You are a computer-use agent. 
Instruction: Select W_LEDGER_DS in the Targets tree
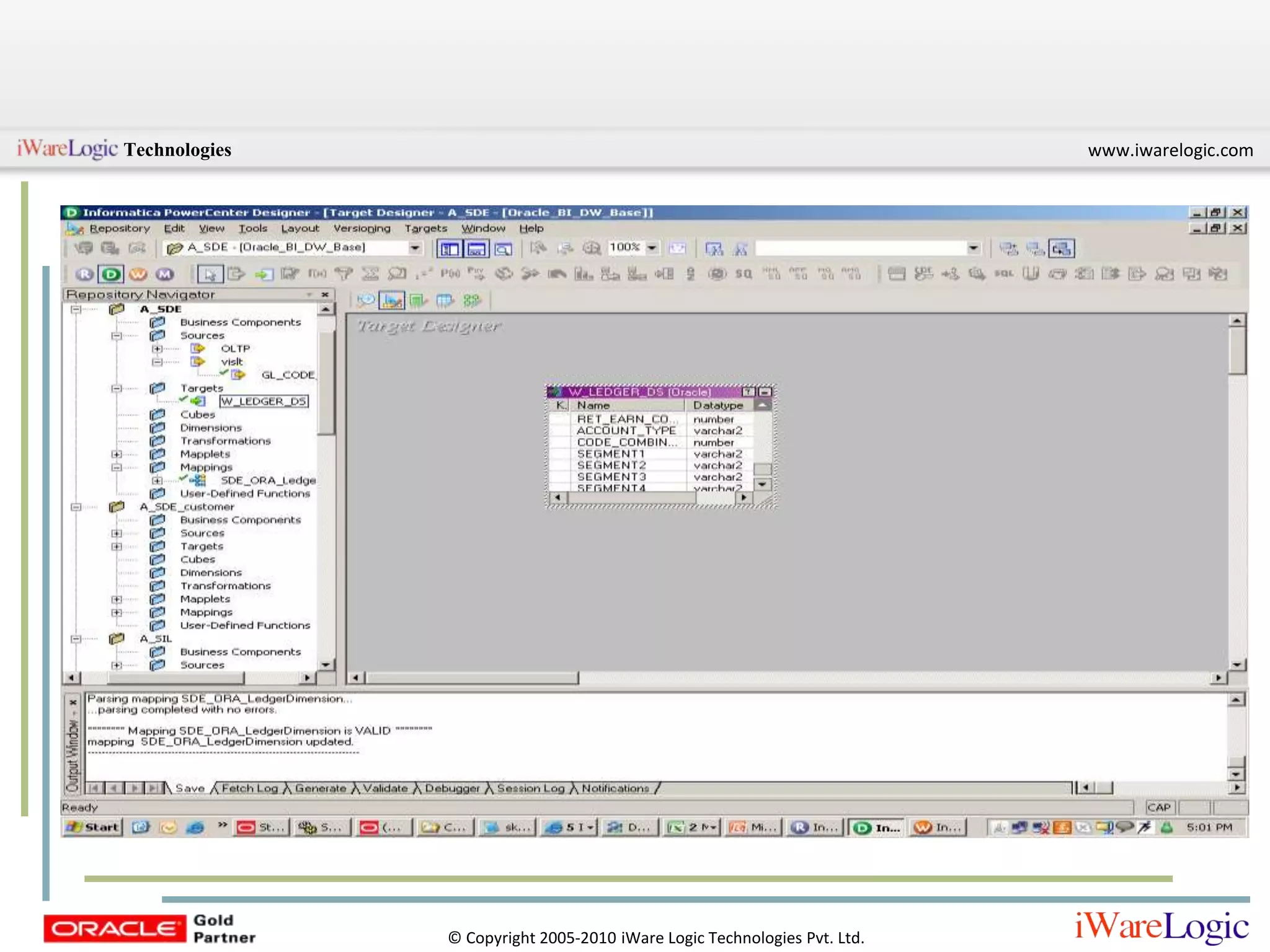(264, 402)
